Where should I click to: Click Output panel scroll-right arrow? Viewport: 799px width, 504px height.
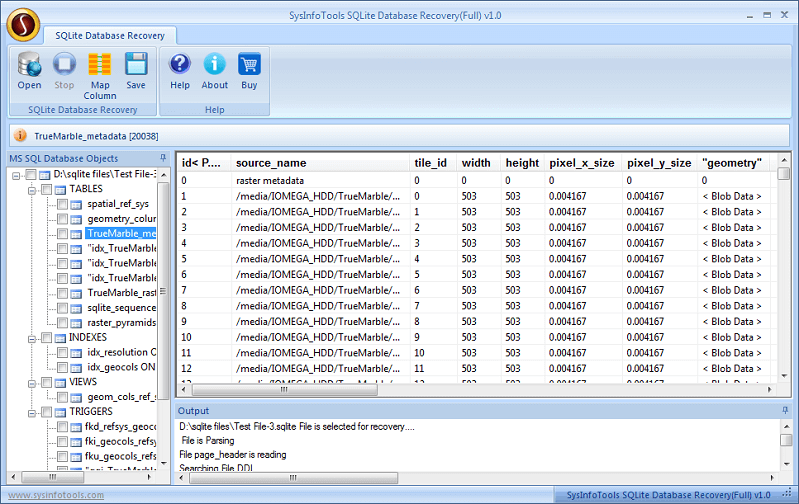coord(772,478)
